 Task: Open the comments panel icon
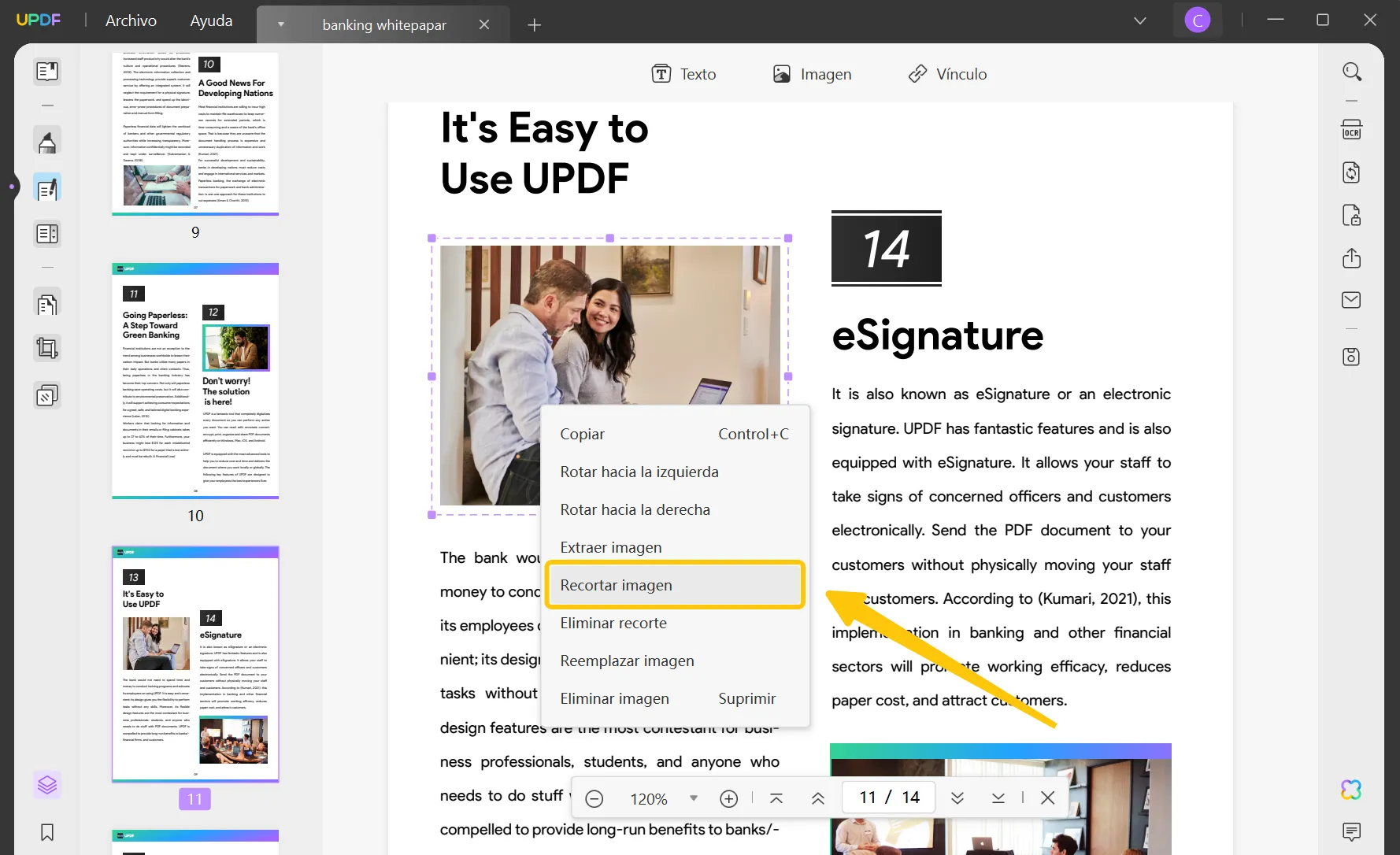[1352, 831]
